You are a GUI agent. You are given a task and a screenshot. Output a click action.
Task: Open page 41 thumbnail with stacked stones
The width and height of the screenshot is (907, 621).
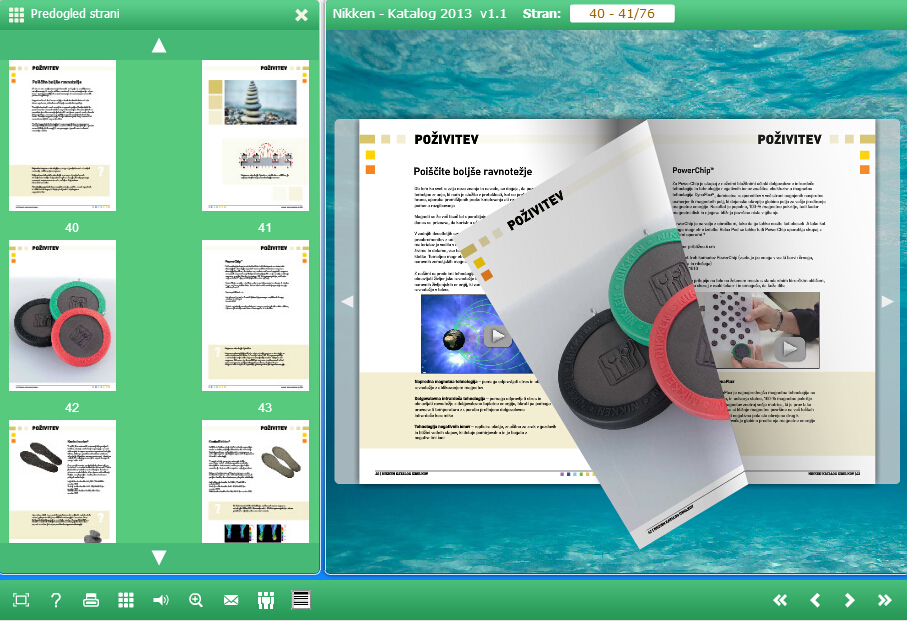255,135
